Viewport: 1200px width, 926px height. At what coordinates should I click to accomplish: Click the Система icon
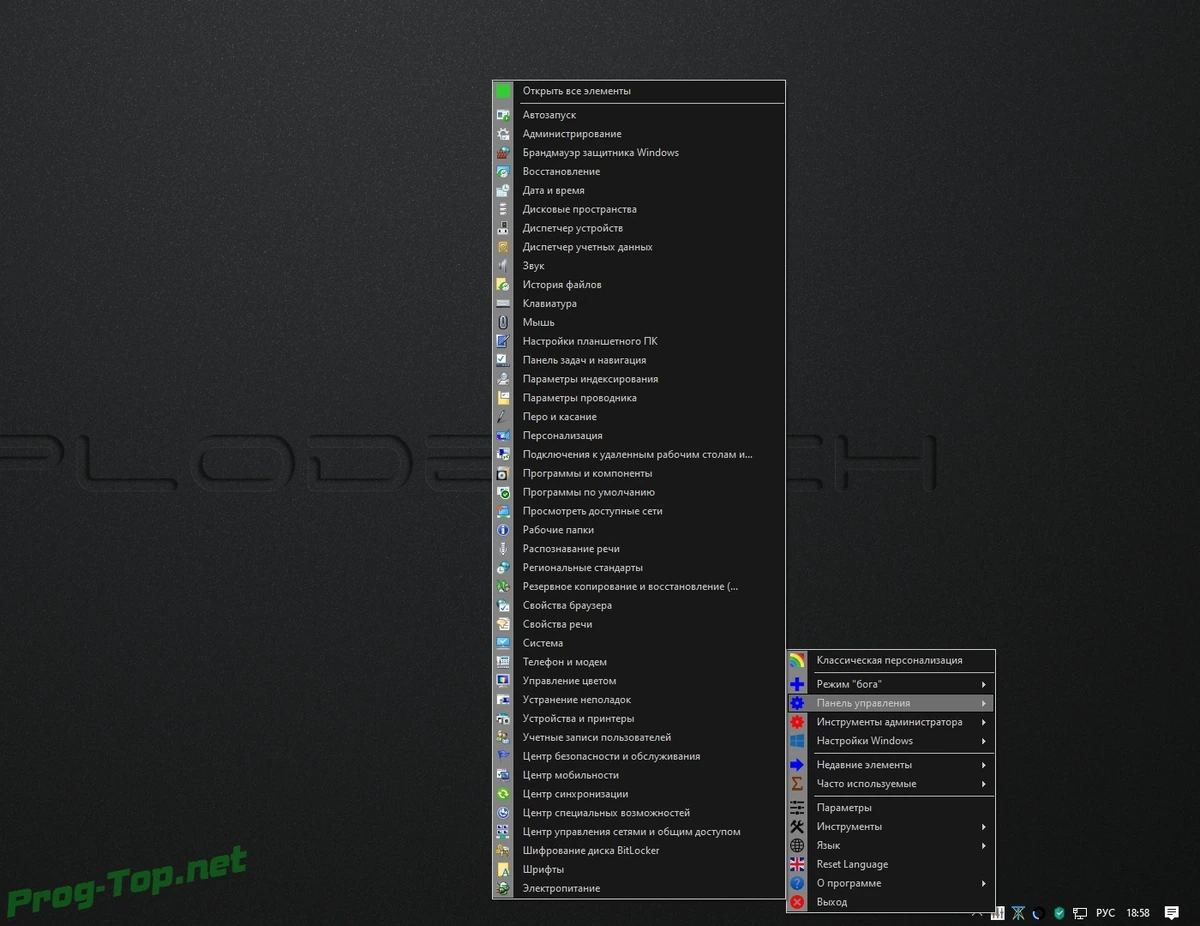(503, 643)
